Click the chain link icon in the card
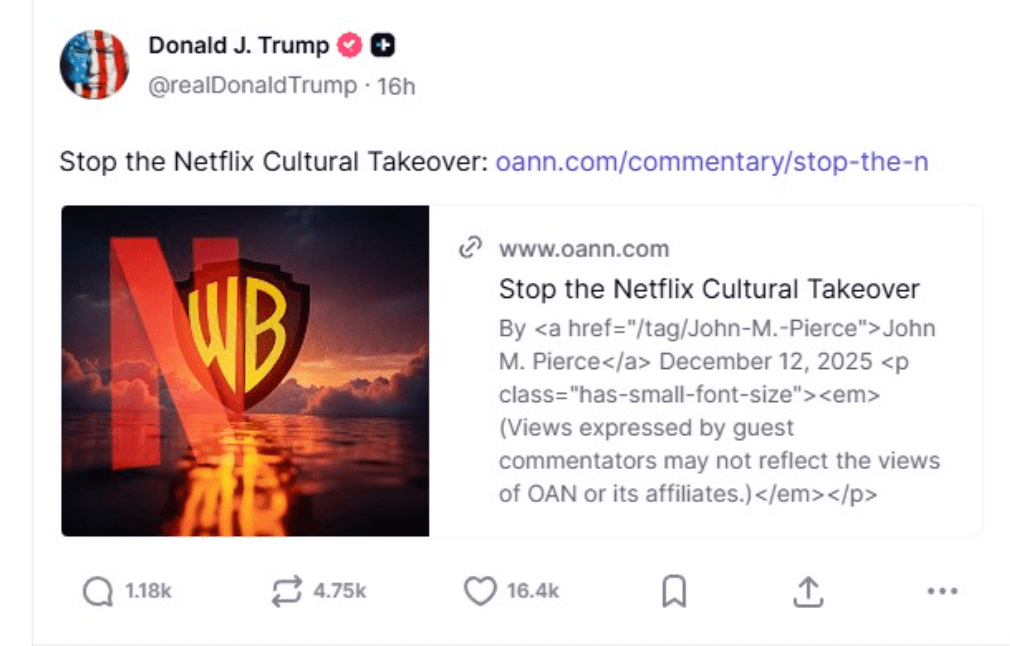The height and width of the screenshot is (646, 1010). [x=470, y=247]
